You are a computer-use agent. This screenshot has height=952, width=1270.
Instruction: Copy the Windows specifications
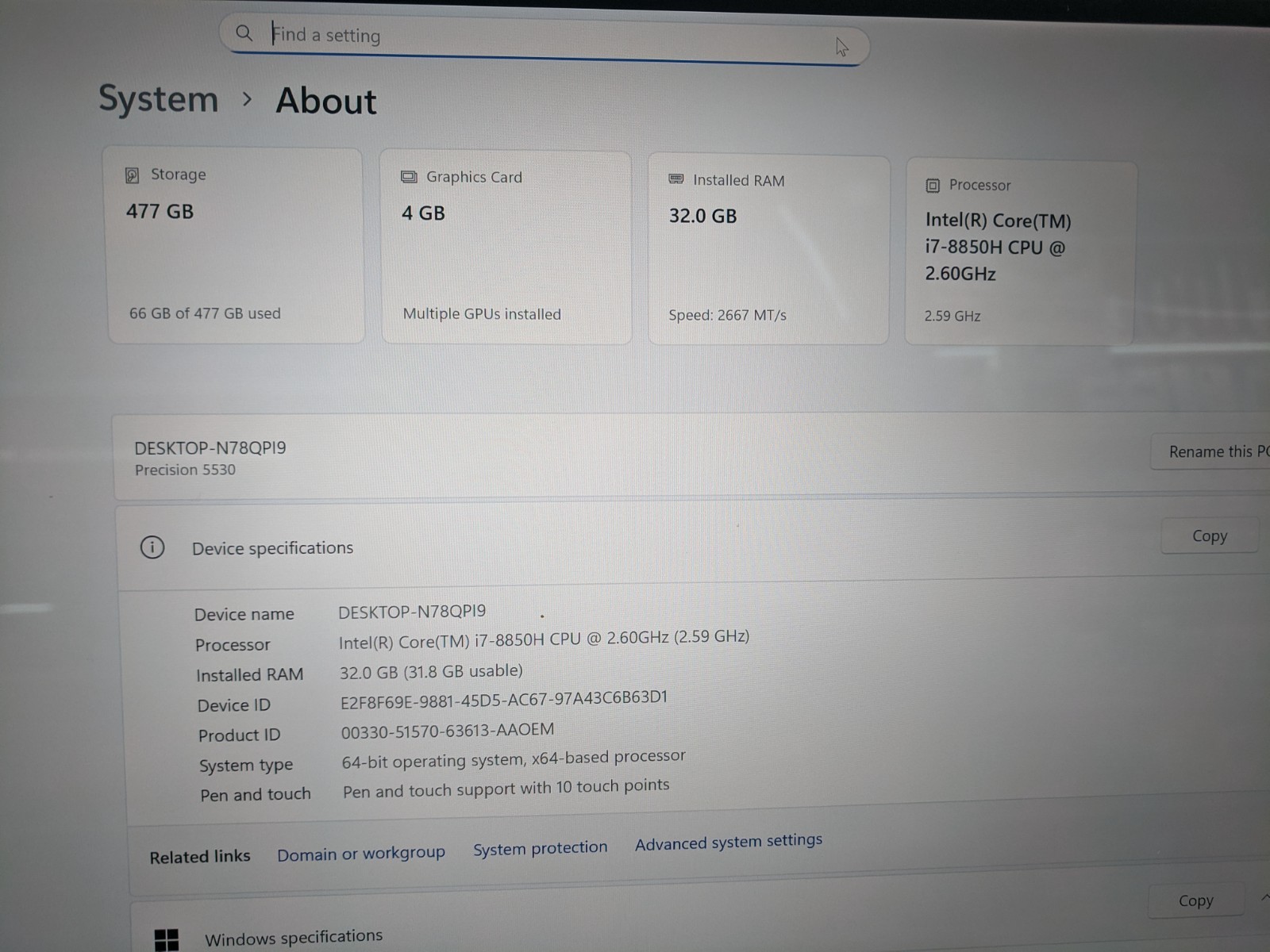tap(1195, 901)
